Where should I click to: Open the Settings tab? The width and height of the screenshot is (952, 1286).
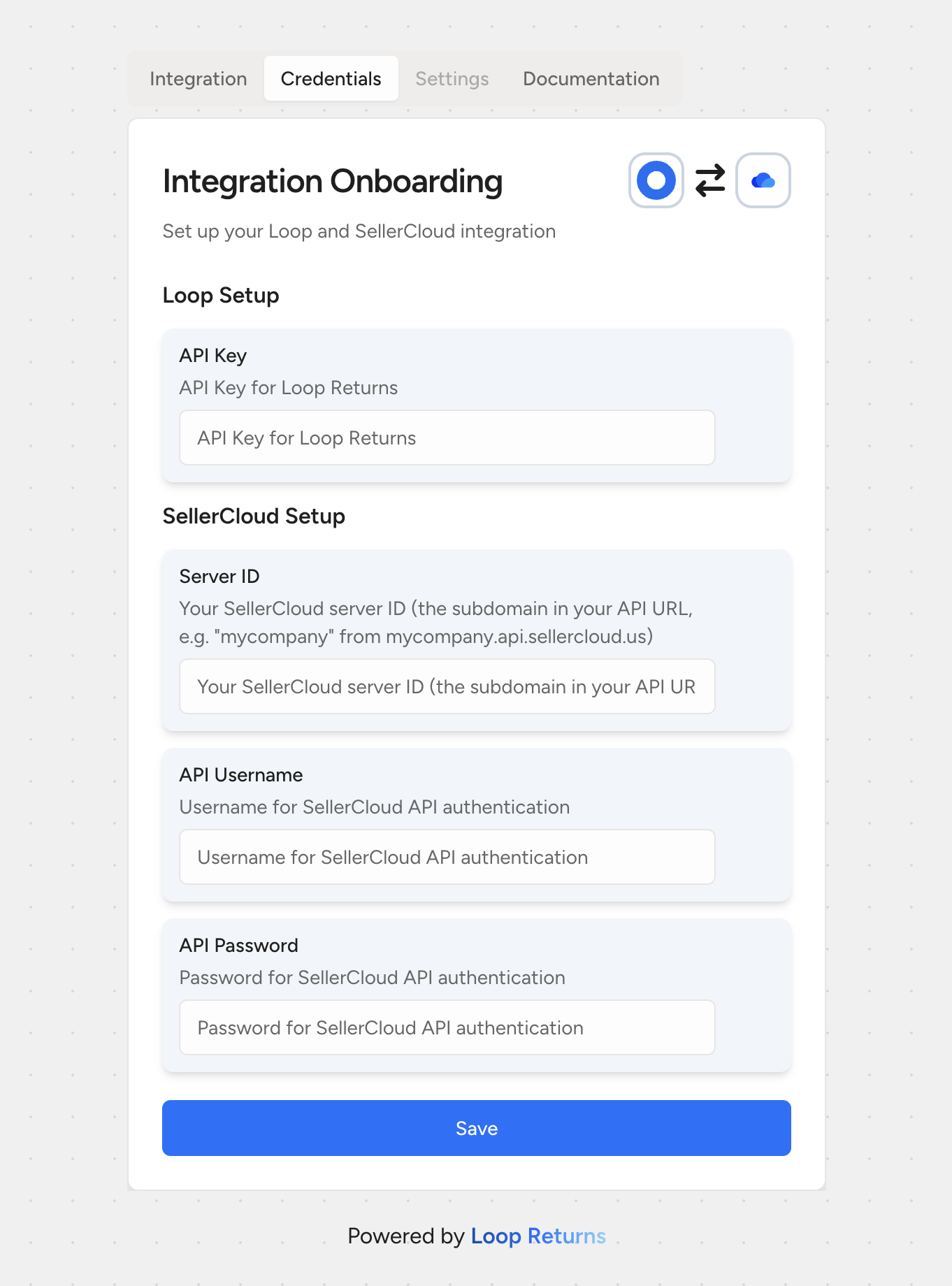tap(452, 78)
